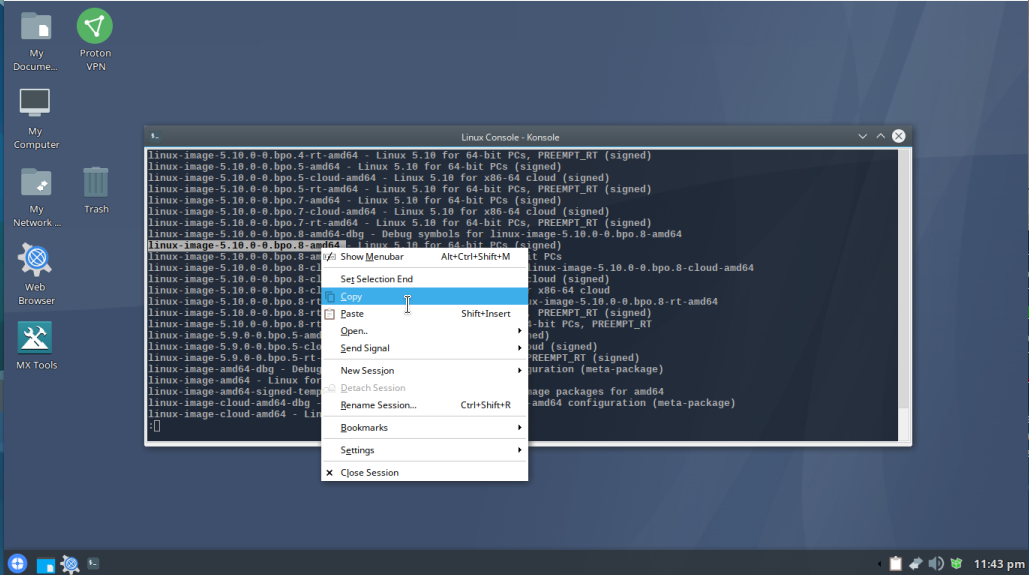Expand the Send Signal submenu
The image size is (1029, 575).
point(425,348)
